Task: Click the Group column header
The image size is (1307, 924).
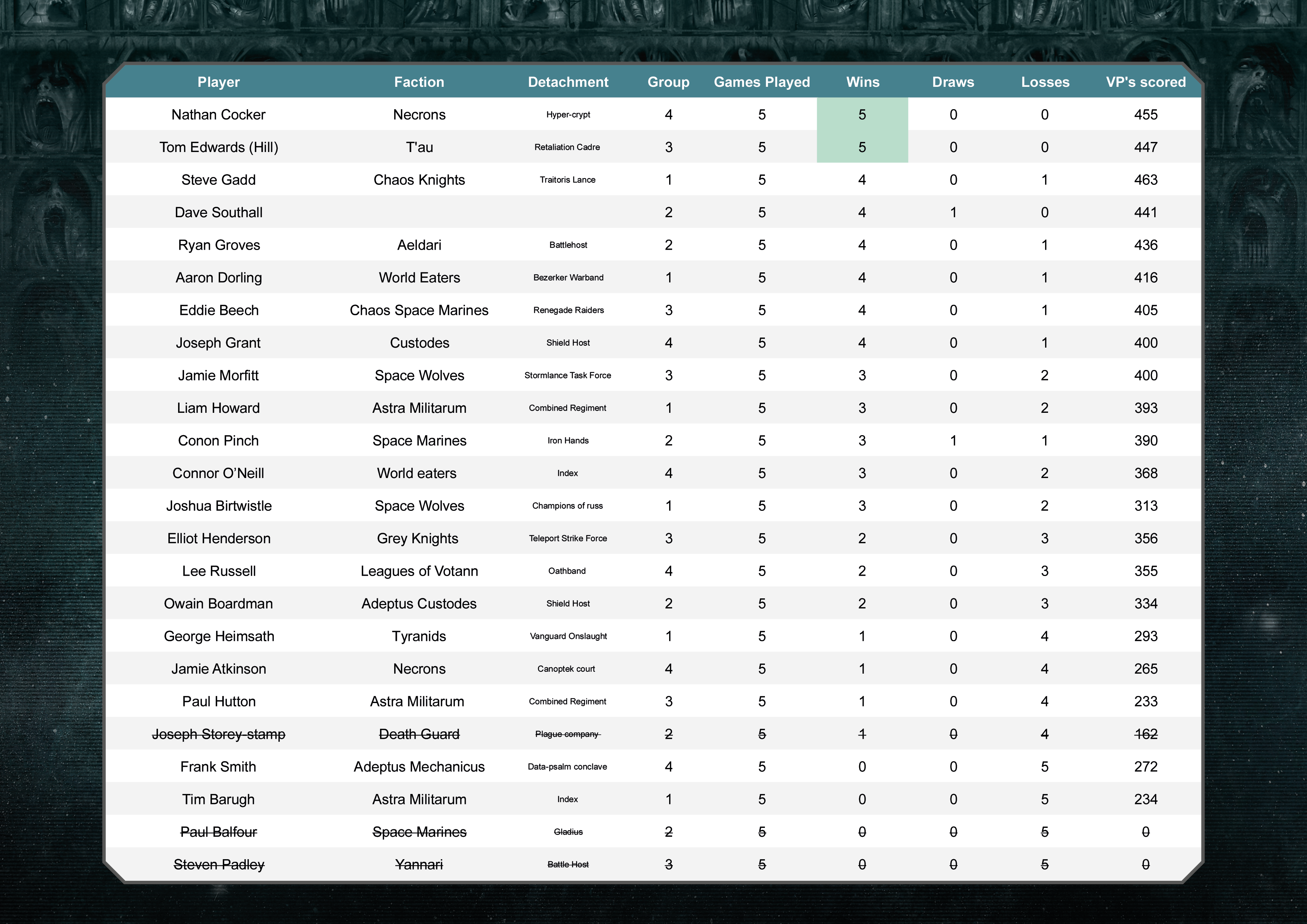Action: point(668,82)
